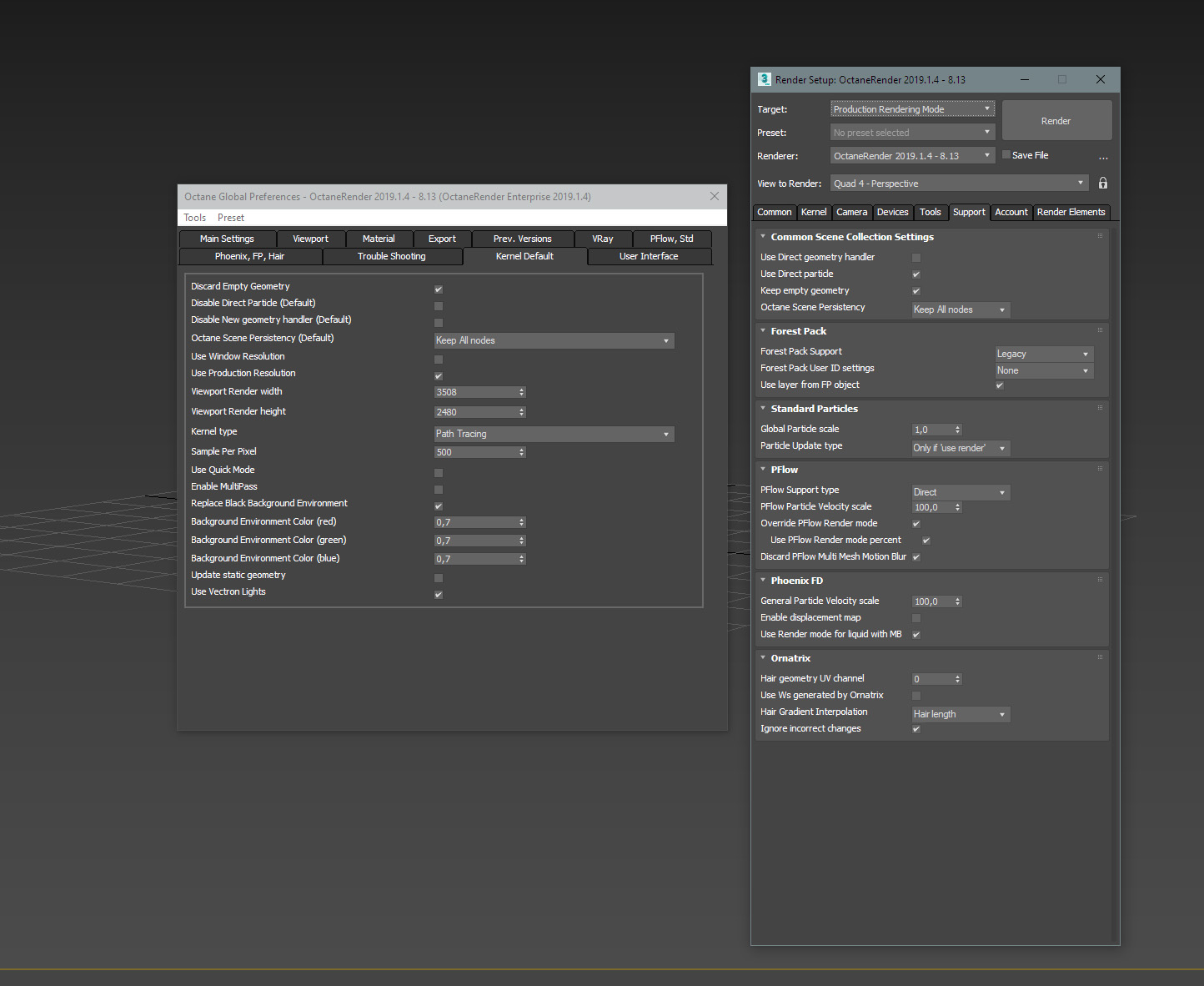This screenshot has width=1204, height=986.
Task: Enable Phoenix FD displacement map checkbox
Action: click(916, 618)
